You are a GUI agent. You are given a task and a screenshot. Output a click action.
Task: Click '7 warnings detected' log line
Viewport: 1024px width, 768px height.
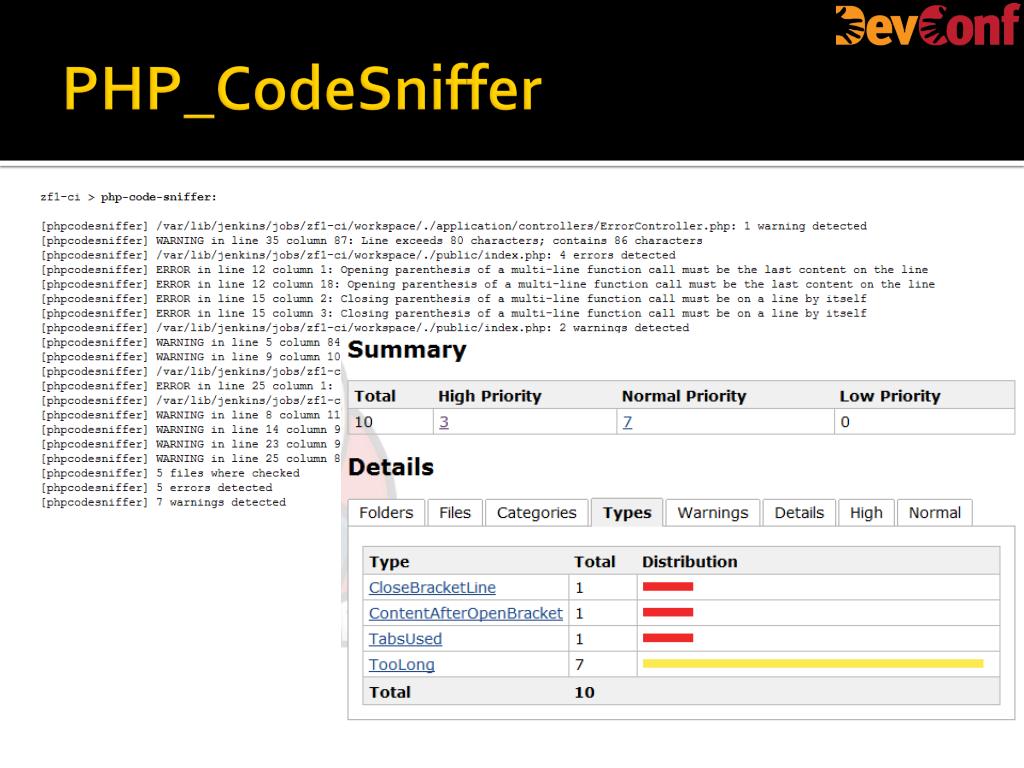tap(163, 502)
